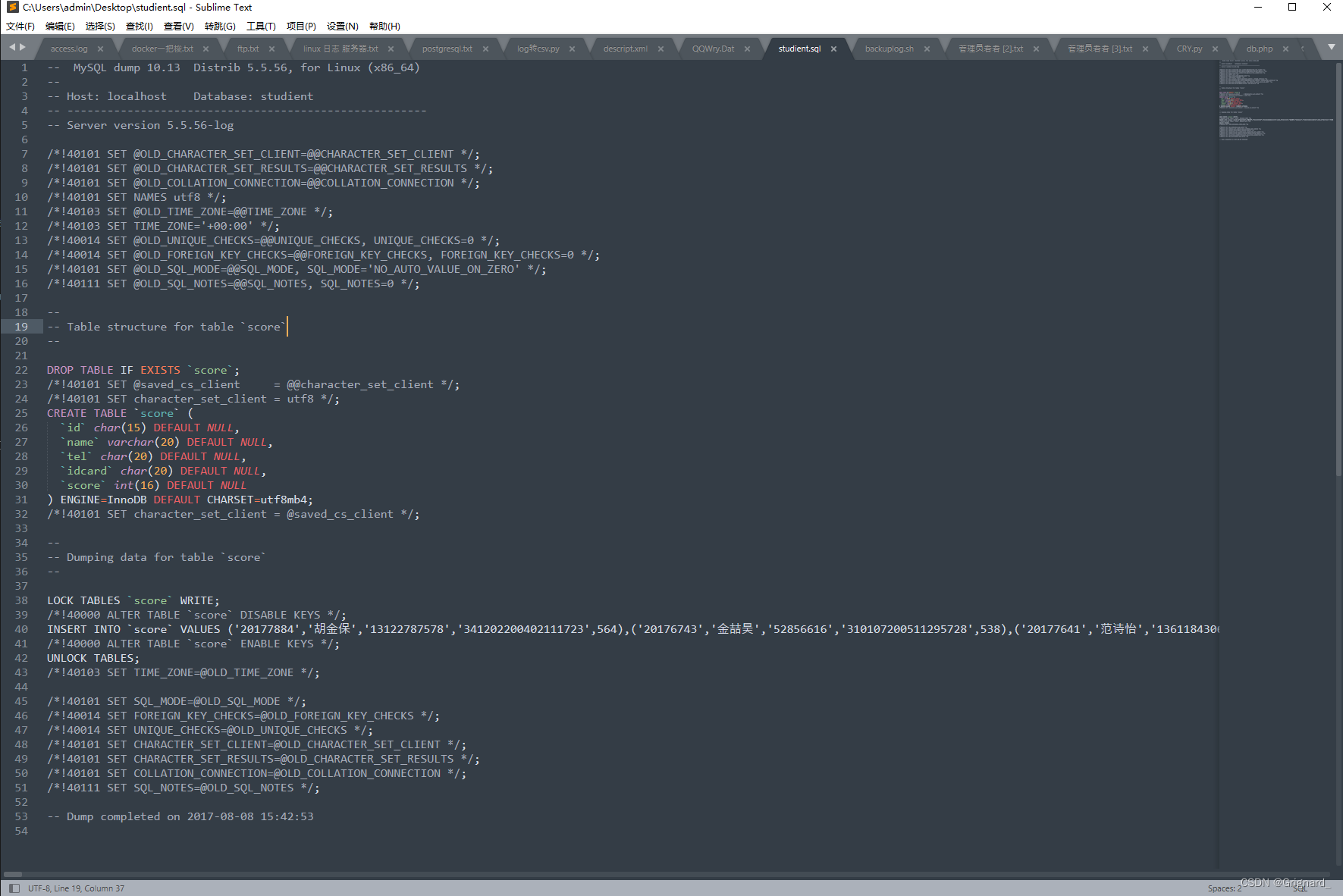The height and width of the screenshot is (896, 1343).
Task: Click the 'SET NAMES utf8' line
Action: (x=136, y=197)
